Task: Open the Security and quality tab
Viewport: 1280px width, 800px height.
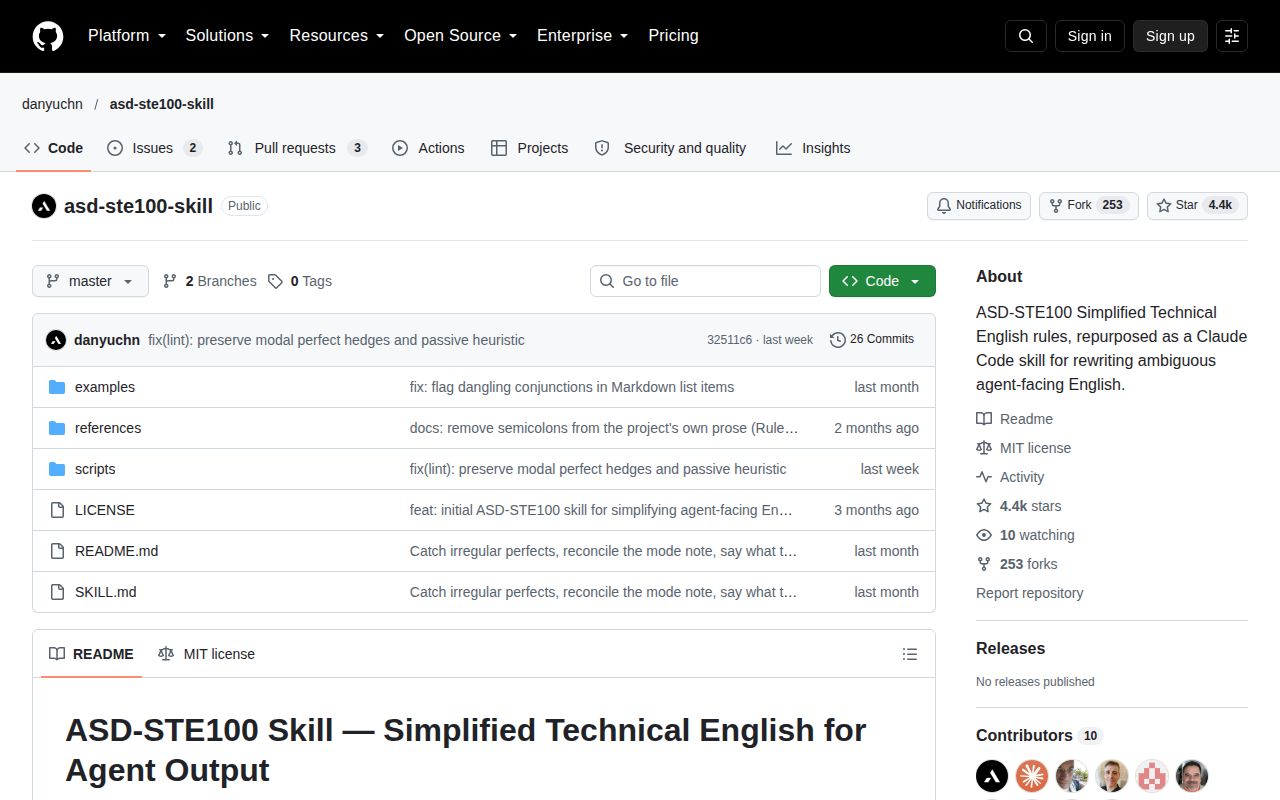Action: tap(670, 148)
